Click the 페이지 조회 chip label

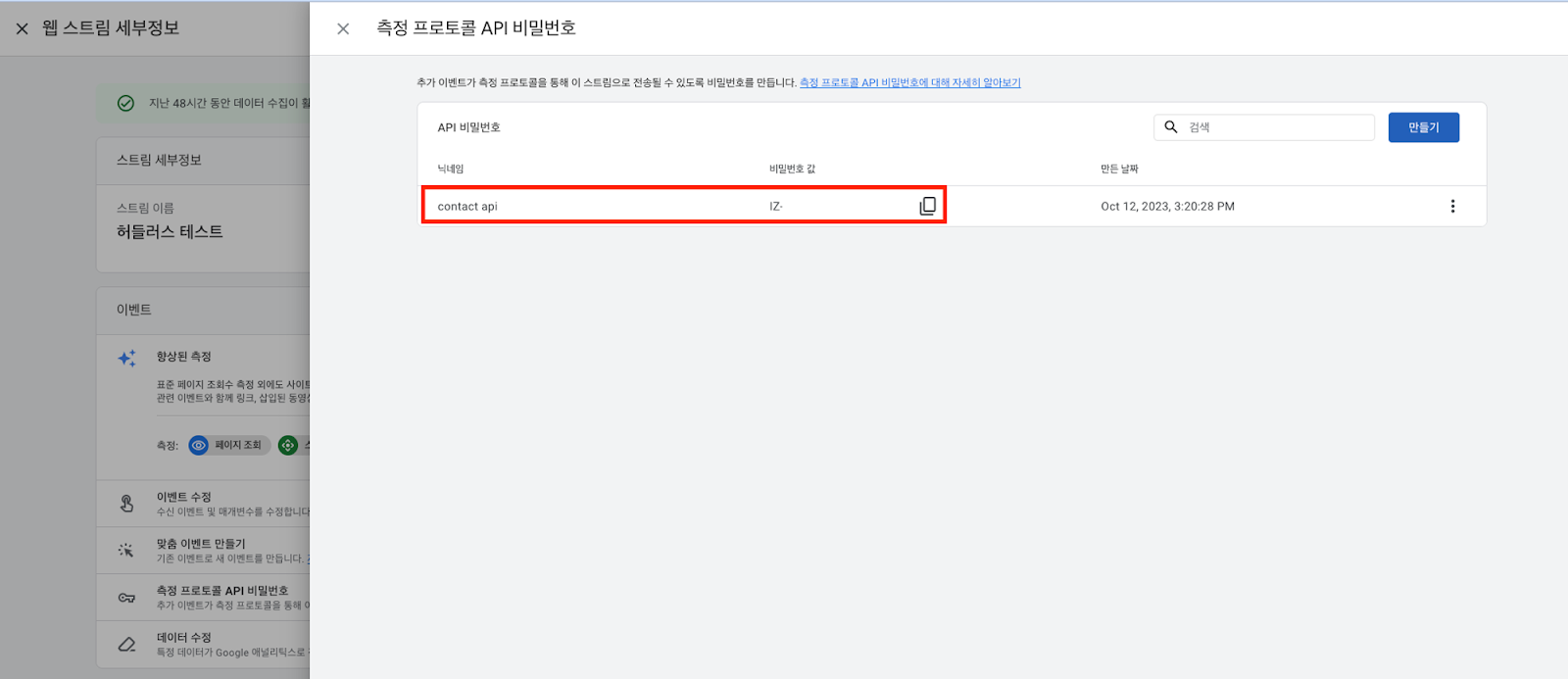(238, 445)
